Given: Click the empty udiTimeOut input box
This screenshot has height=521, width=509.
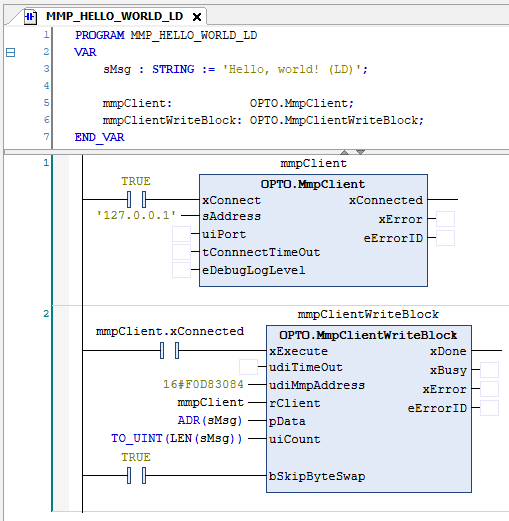Looking at the screenshot, I should (248, 367).
